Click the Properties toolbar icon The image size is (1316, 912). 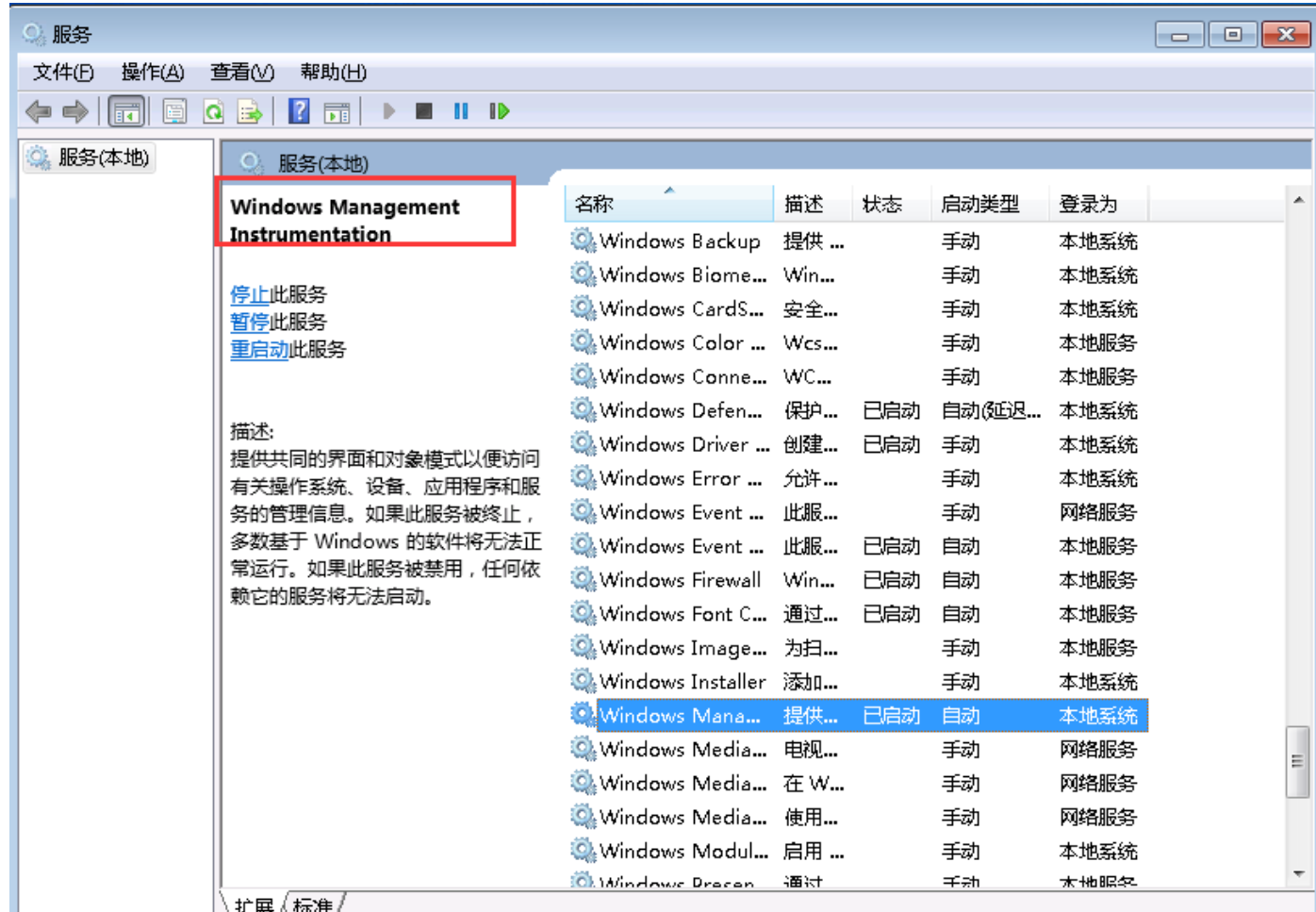175,111
